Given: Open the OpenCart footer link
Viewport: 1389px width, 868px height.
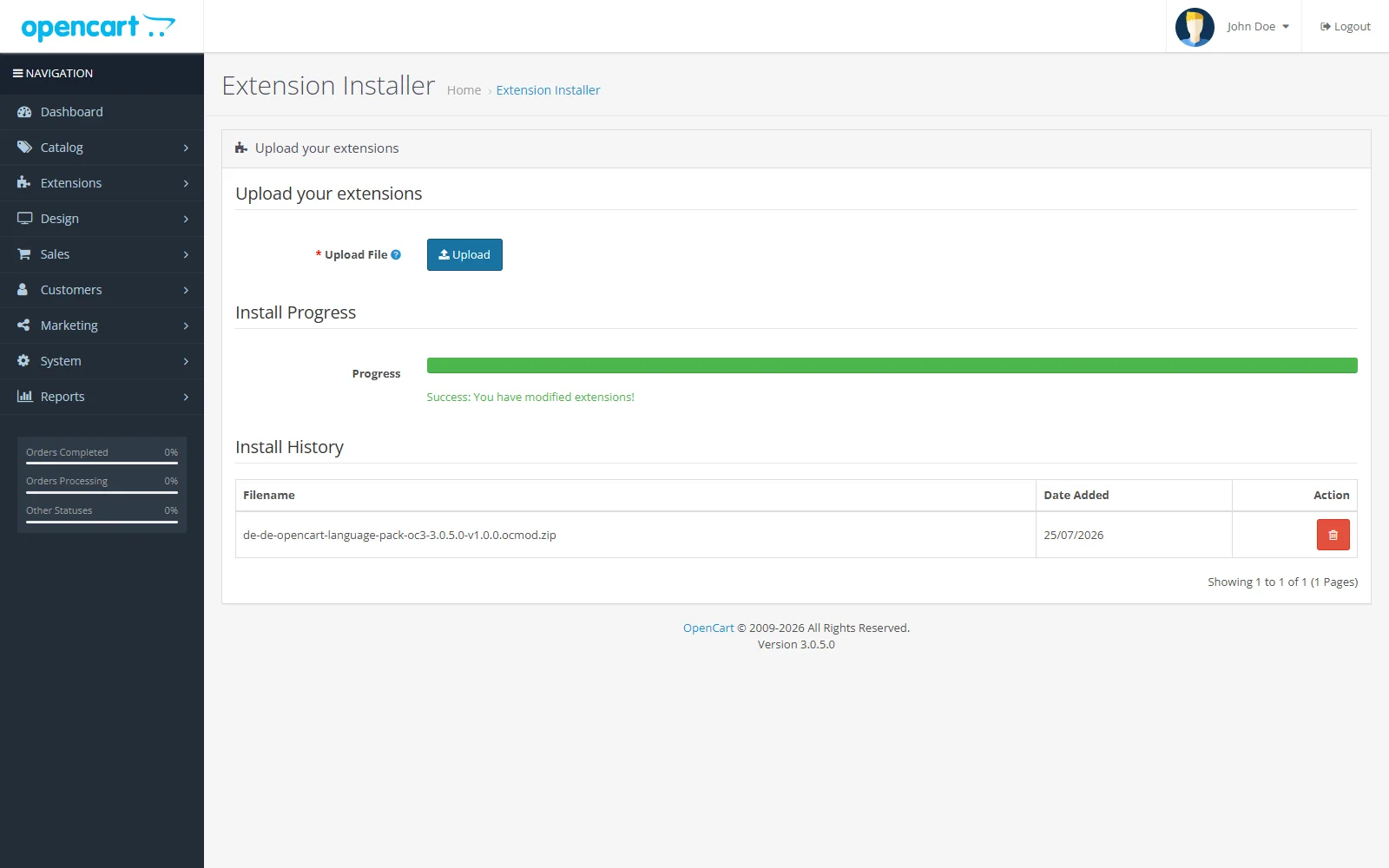Looking at the screenshot, I should (x=708, y=628).
